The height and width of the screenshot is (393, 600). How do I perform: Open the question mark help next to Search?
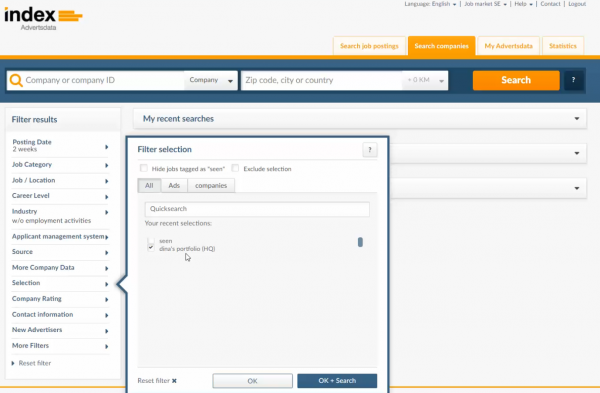(573, 80)
